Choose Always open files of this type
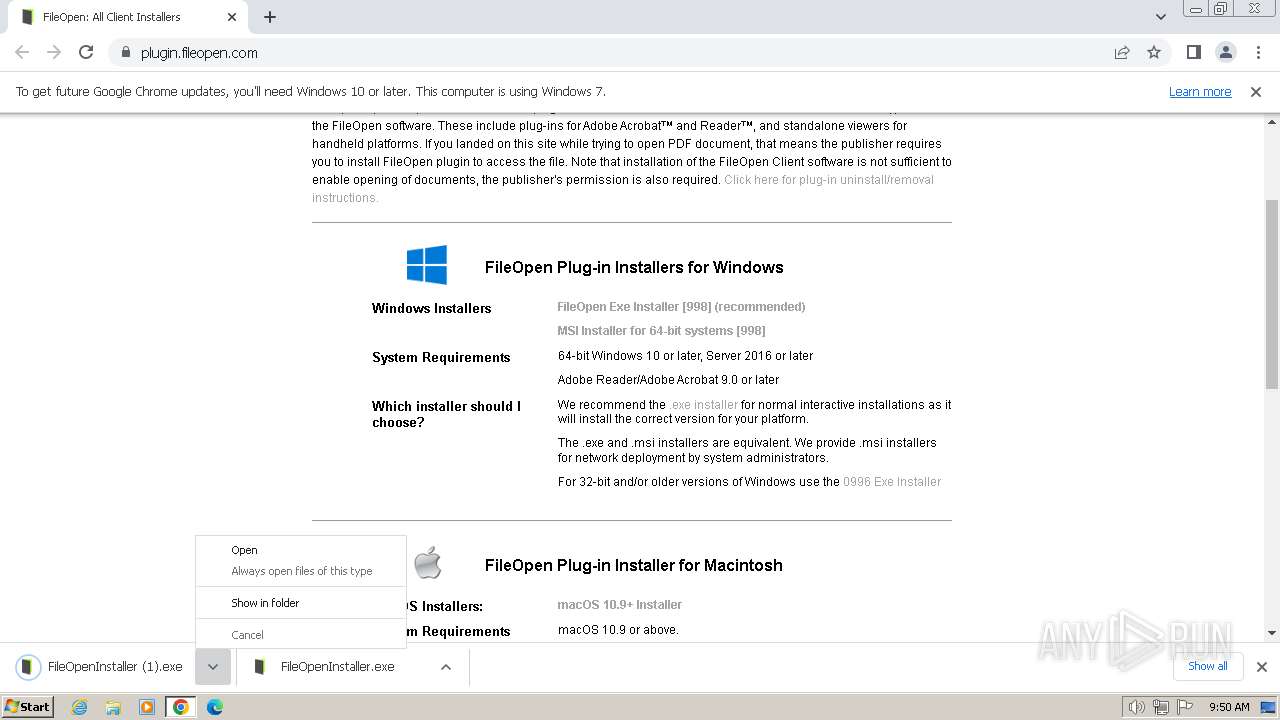The image size is (1280, 720). click(x=301, y=571)
